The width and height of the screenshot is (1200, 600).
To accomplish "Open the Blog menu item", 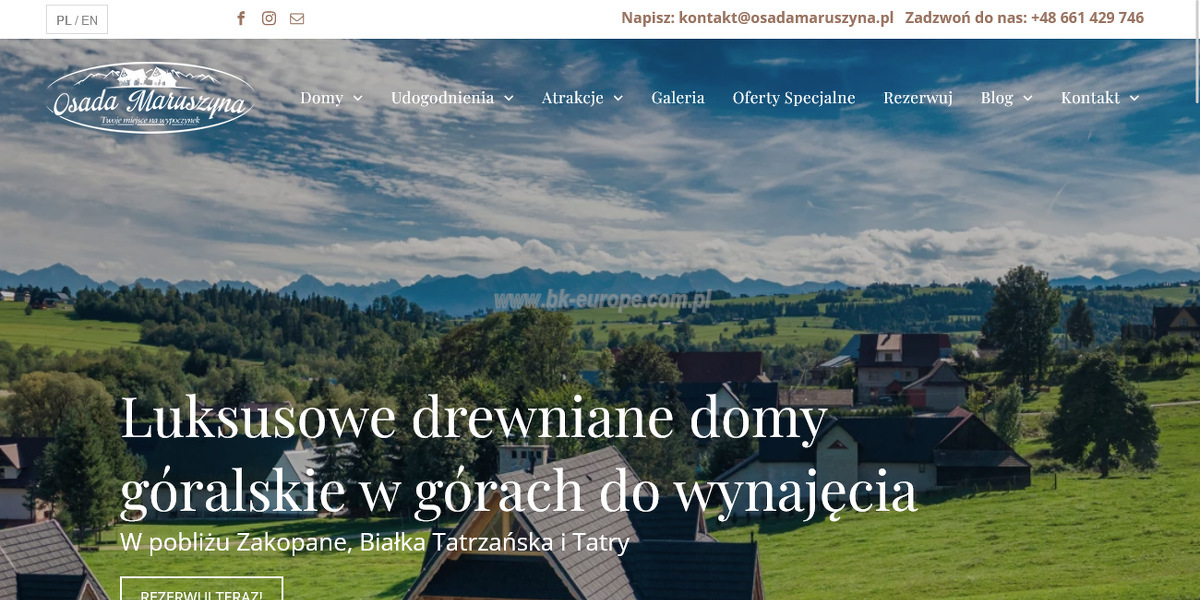I will [997, 97].
